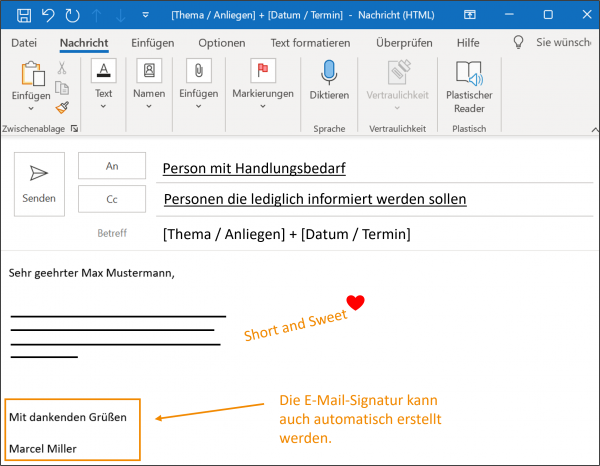
Task: Collapse the ribbon with the chevron
Action: click(595, 130)
